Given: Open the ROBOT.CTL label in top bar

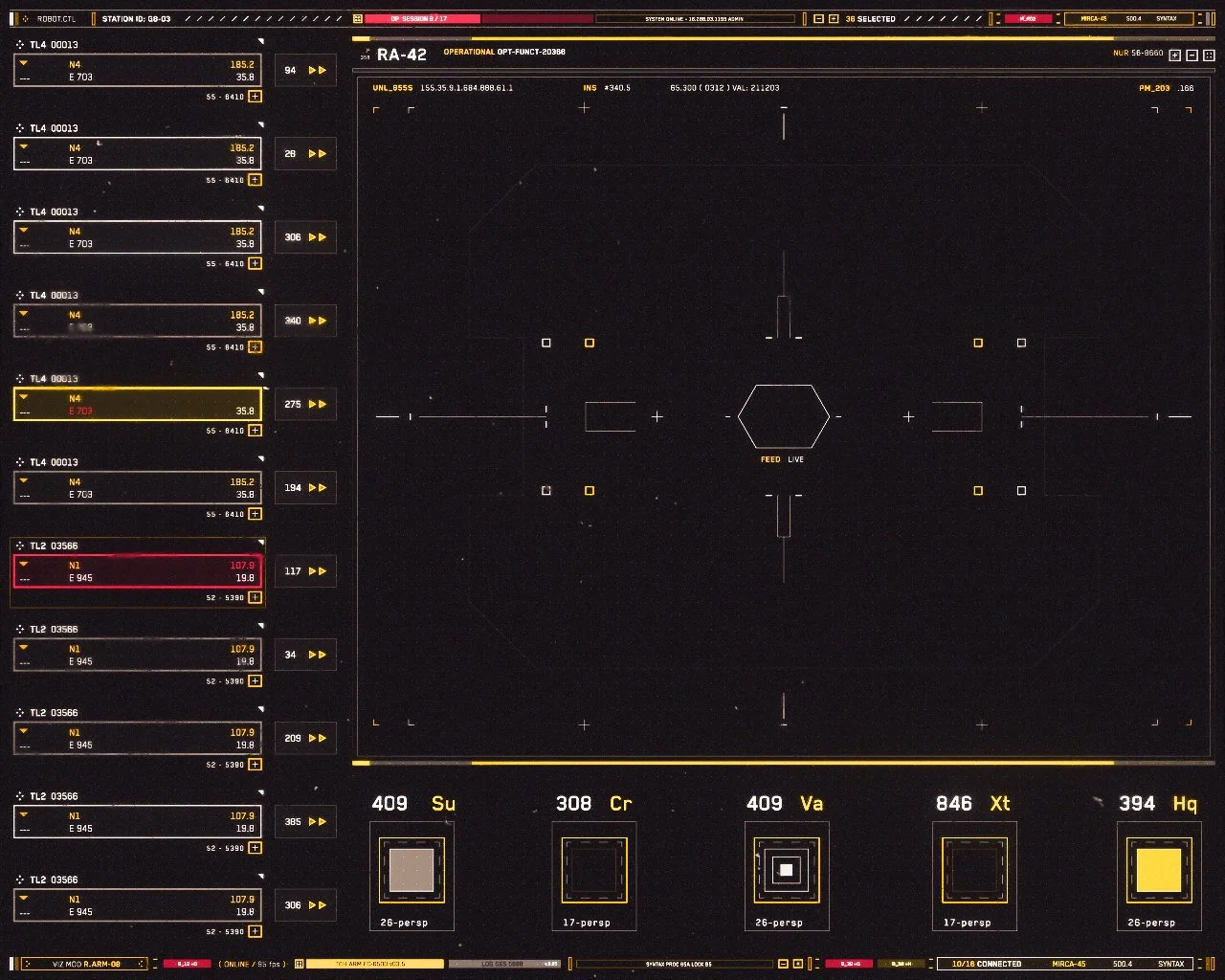Looking at the screenshot, I should [56, 18].
